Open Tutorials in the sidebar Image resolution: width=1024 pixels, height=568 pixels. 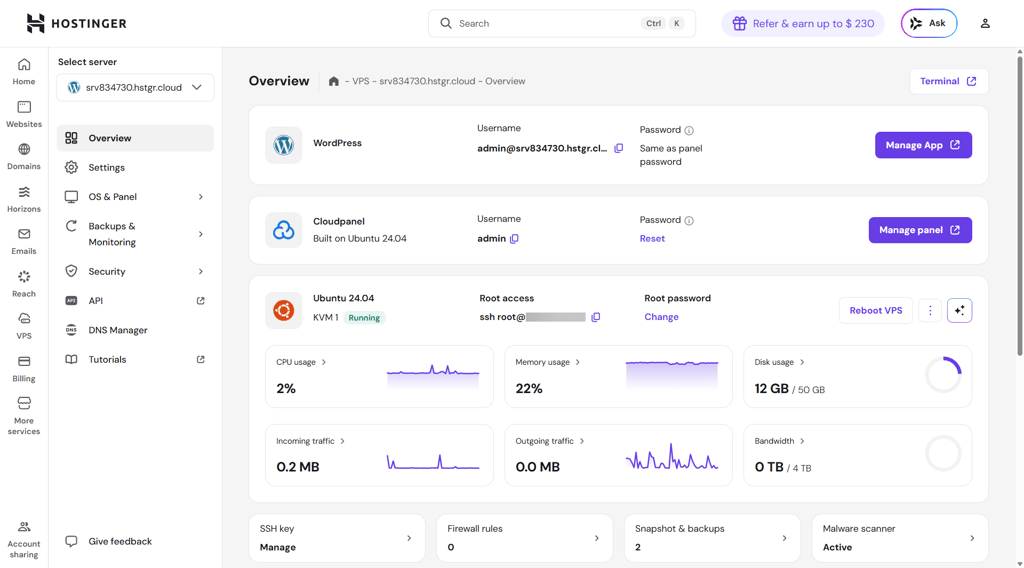(135, 360)
